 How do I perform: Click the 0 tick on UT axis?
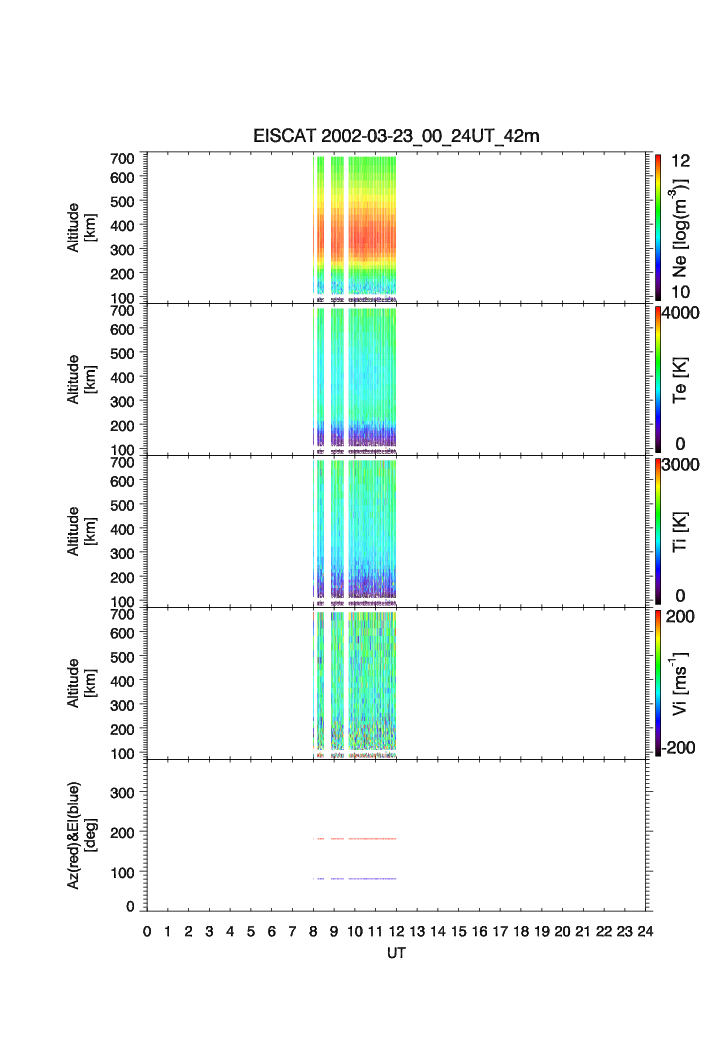click(147, 932)
